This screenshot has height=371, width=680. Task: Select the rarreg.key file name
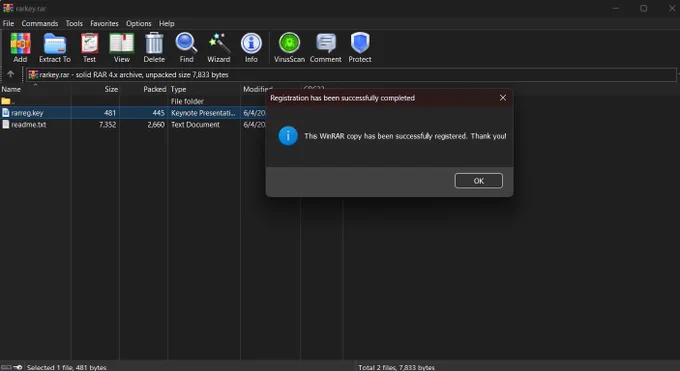[27, 113]
